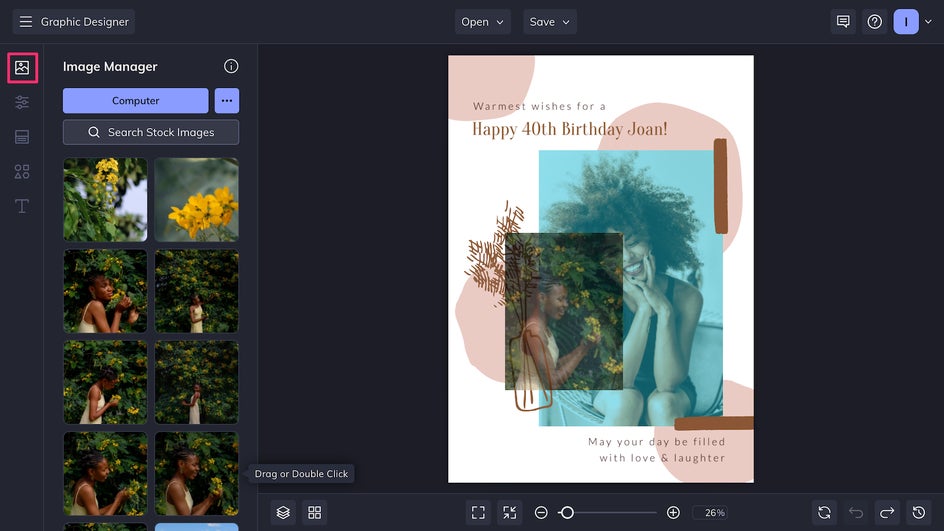Open the Image Manager sidebar icon

tap(22, 67)
